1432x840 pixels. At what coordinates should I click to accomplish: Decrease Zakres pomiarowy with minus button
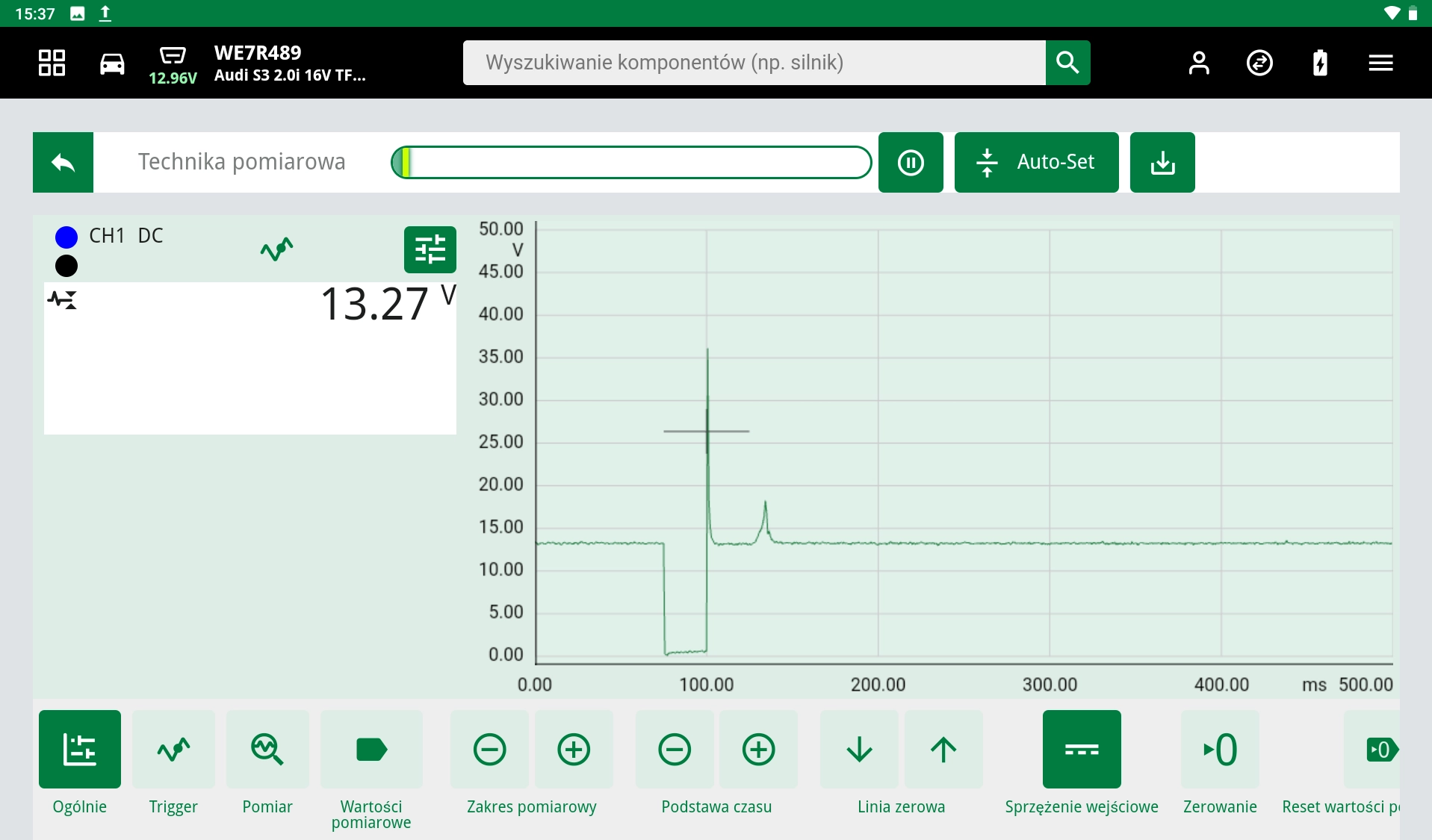coord(489,749)
